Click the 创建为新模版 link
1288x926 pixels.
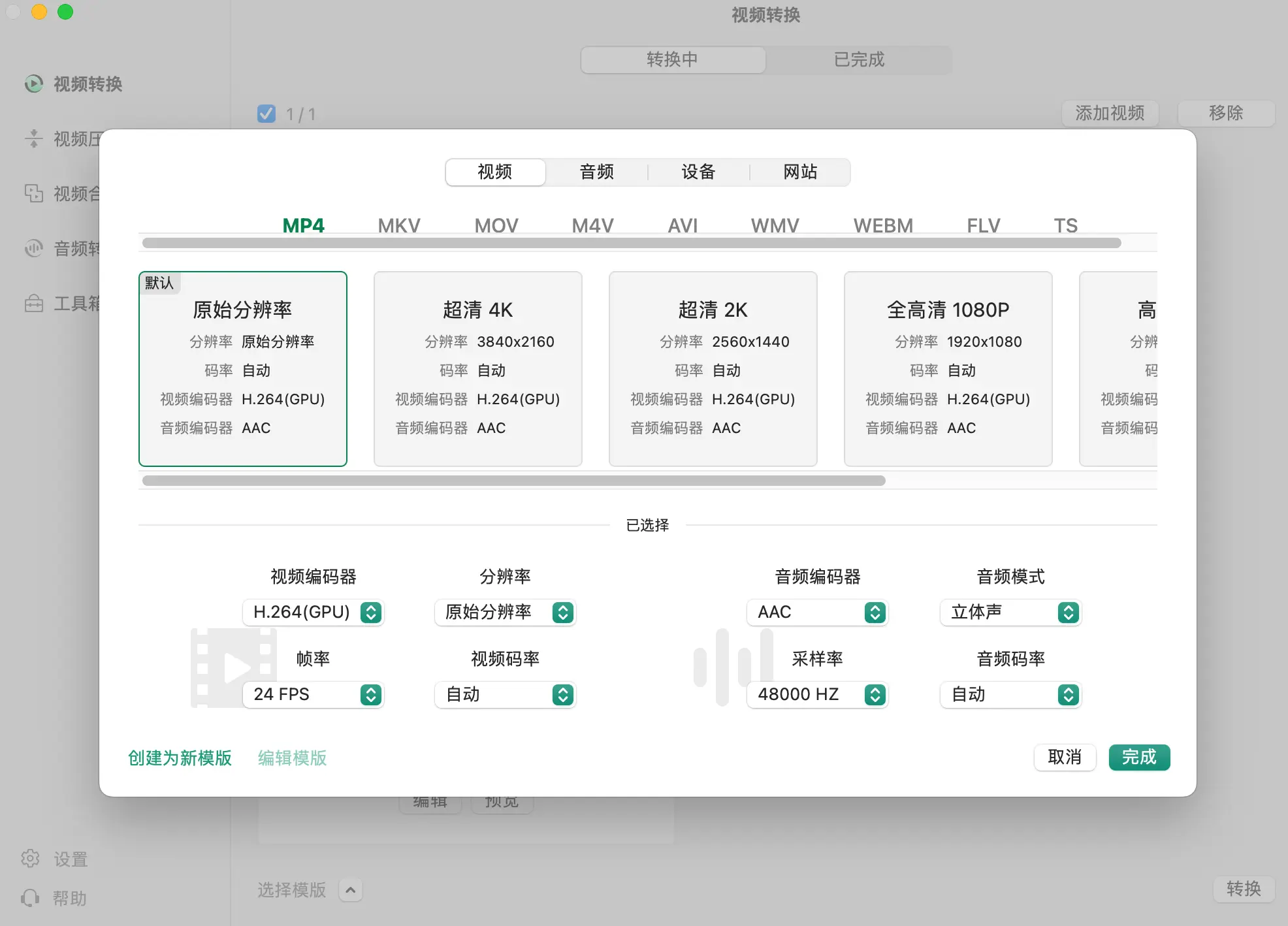coord(180,758)
